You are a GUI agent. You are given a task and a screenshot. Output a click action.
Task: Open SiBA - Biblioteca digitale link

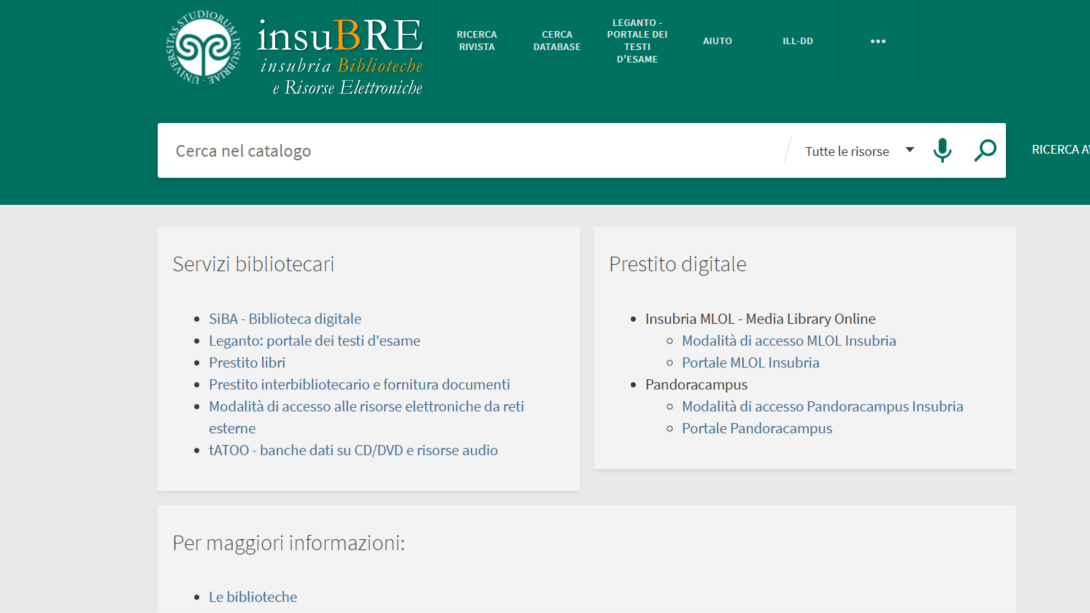coord(285,318)
